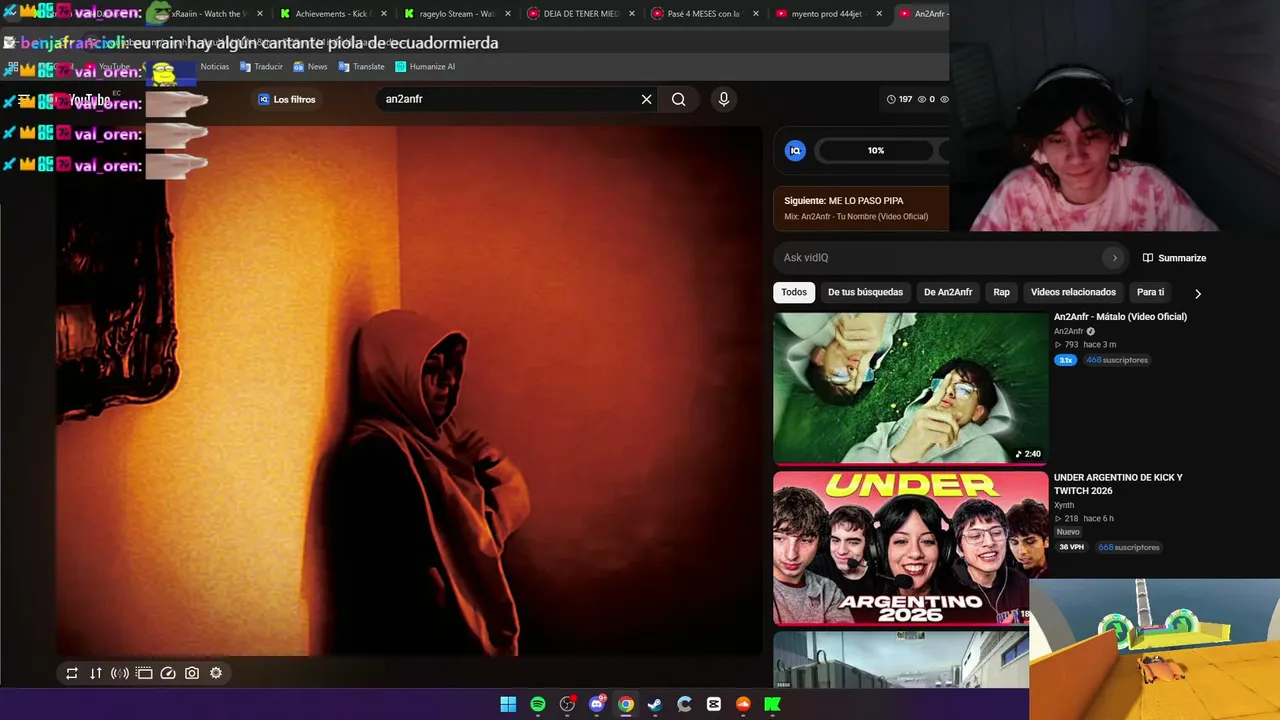Open the UNDER ARGENTINO DE KICK Y TWITCH 2026 title
Viewport: 1280px width, 720px height.
point(1118,484)
